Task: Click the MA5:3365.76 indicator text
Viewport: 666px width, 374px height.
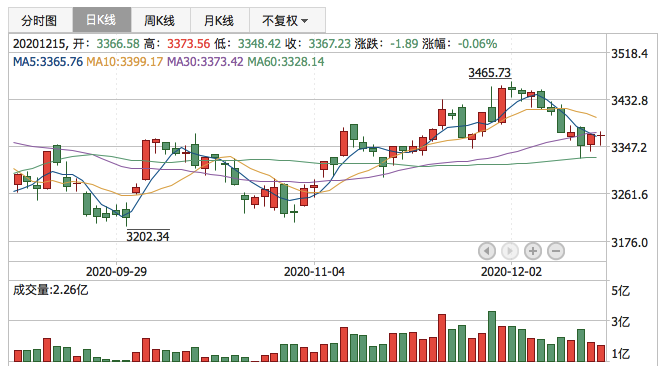Action: (x=48, y=62)
